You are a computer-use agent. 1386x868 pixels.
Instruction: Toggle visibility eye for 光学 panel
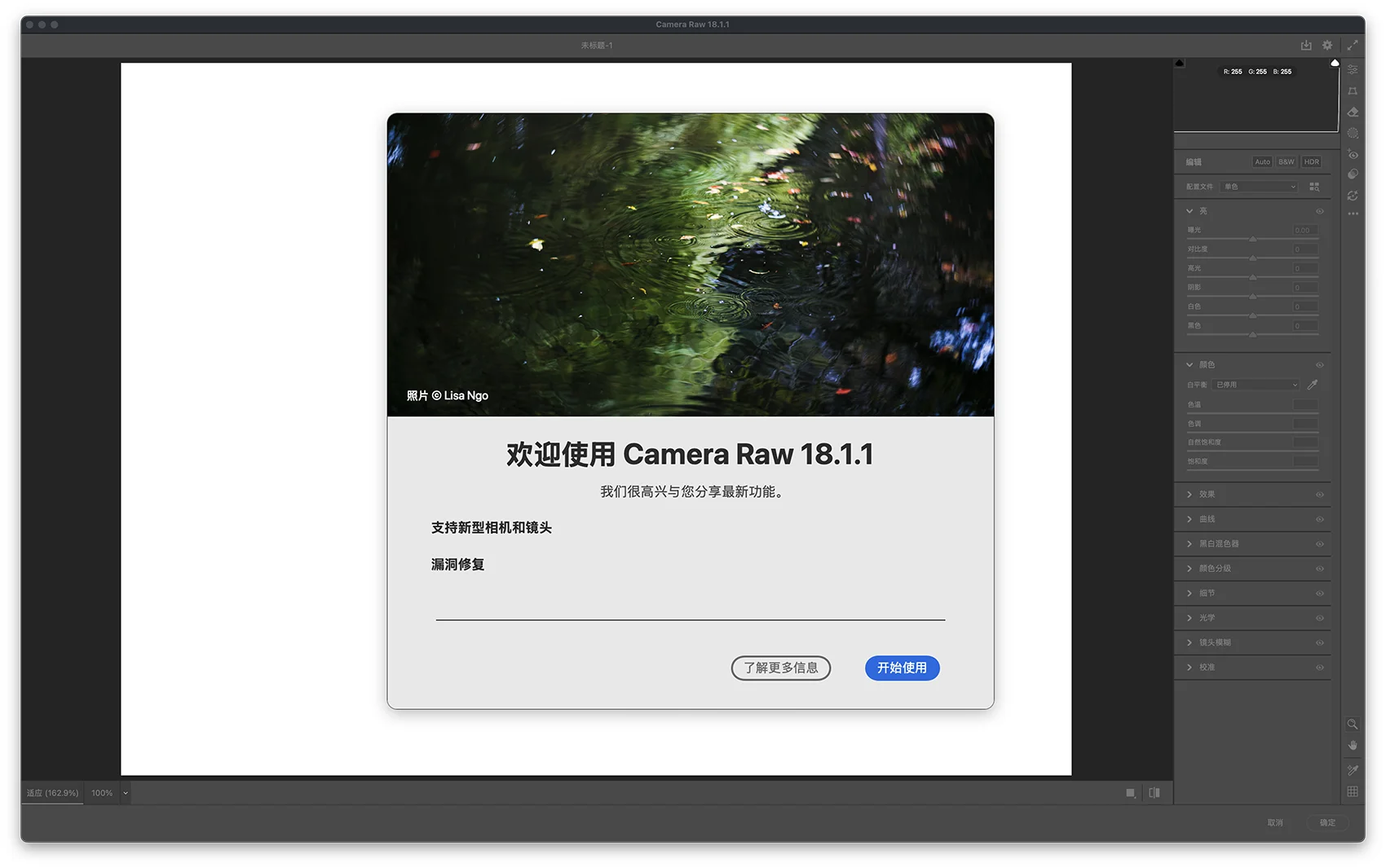(x=1319, y=618)
